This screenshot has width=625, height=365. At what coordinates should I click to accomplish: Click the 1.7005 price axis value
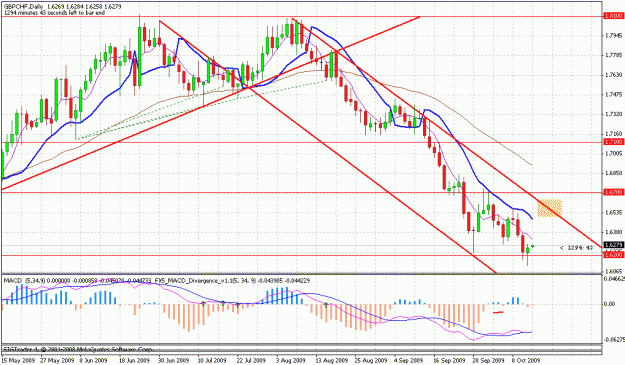pyautogui.click(x=613, y=153)
